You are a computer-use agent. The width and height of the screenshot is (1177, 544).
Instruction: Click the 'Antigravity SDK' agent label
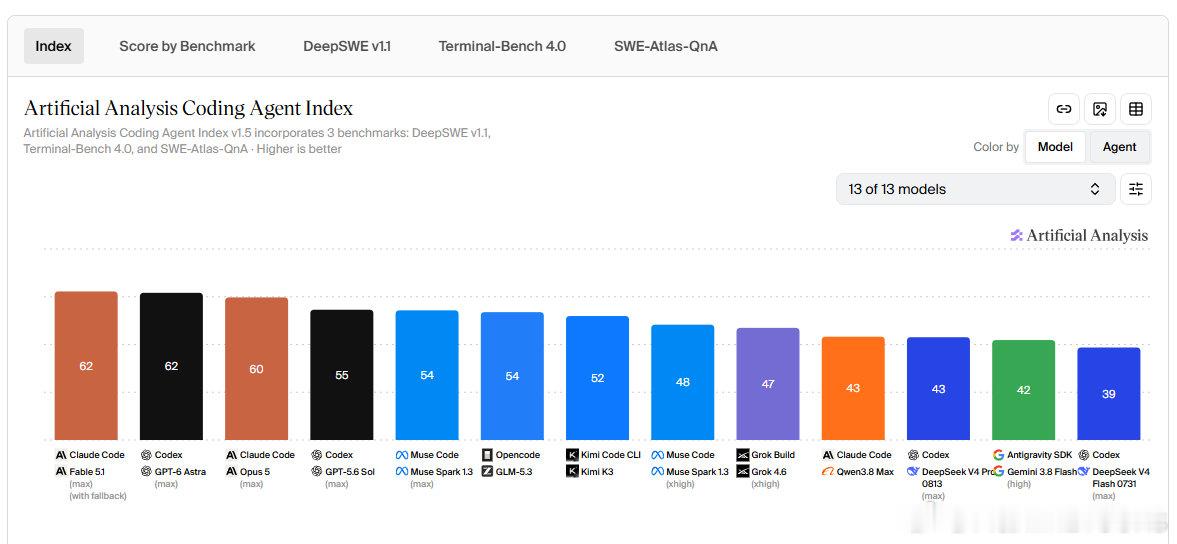click(x=1040, y=455)
